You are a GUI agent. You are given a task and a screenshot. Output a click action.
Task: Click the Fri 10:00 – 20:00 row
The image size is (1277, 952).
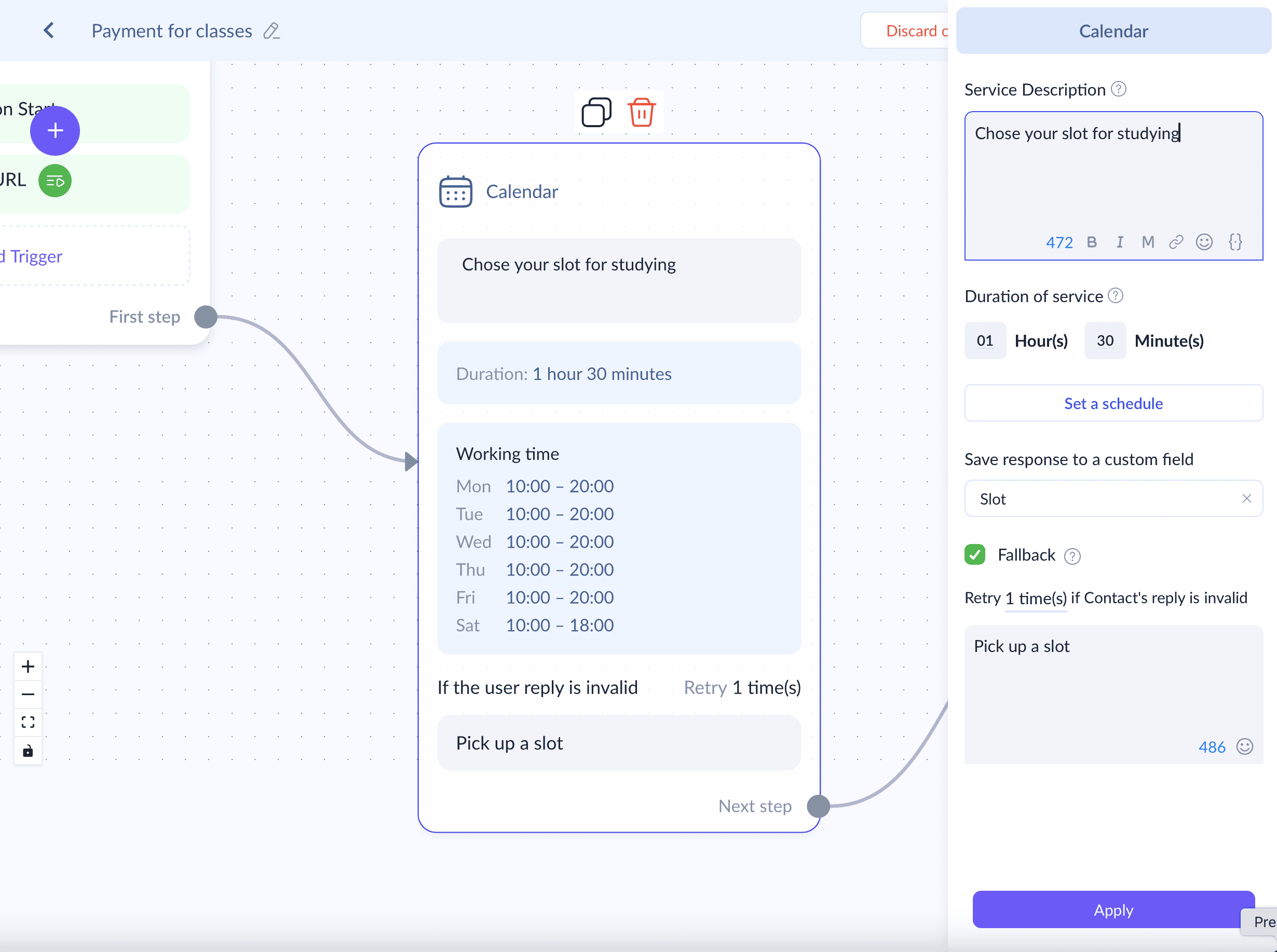535,597
